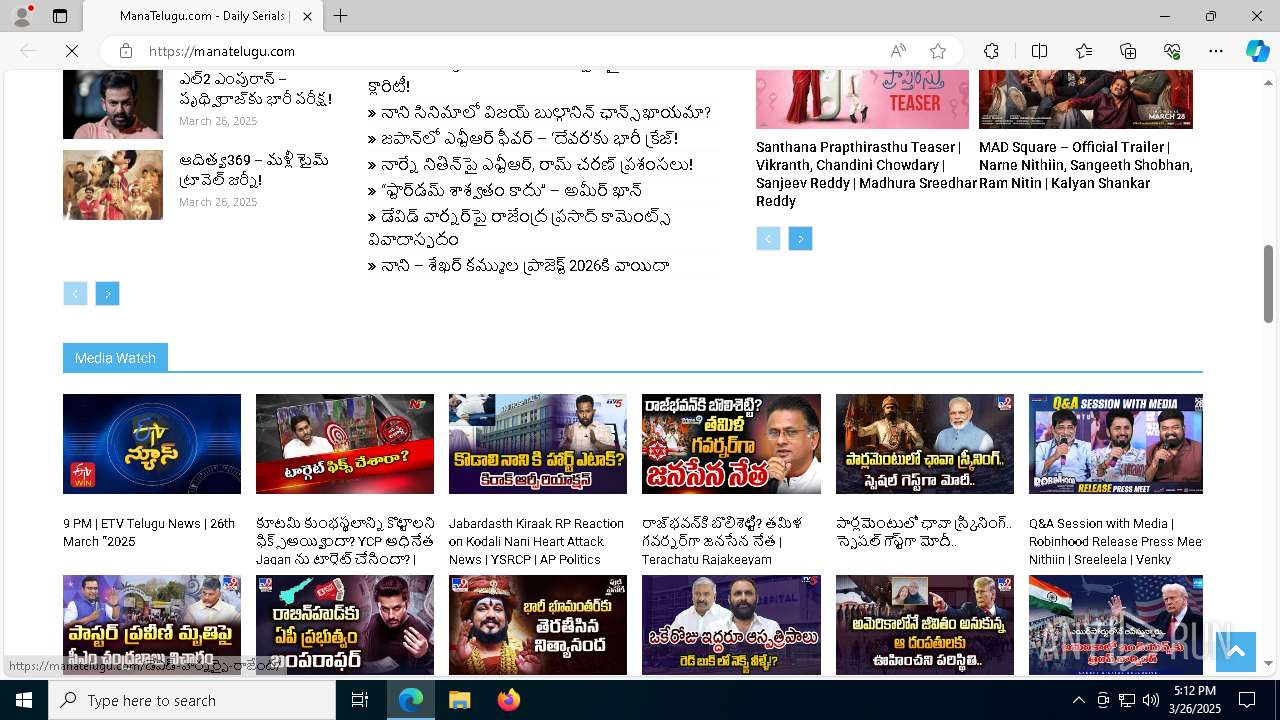Open Q&A Session Robinhood press meet thumbnail
1280x720 pixels.
tap(1116, 444)
